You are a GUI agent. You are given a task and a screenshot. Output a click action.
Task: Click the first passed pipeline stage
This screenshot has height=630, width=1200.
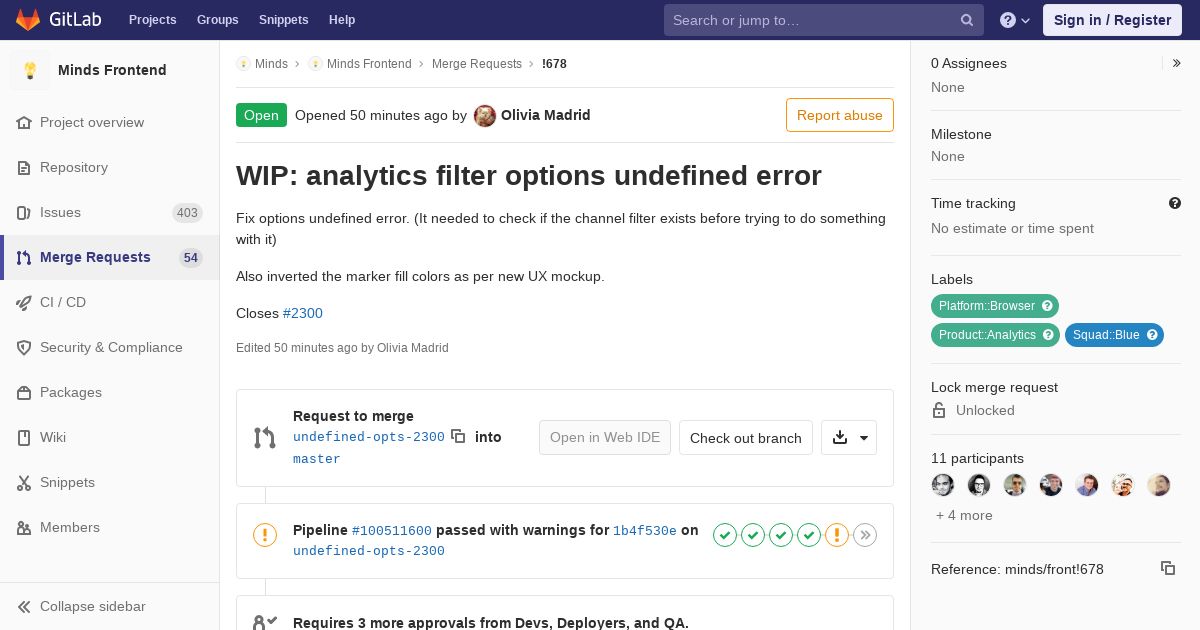point(725,535)
